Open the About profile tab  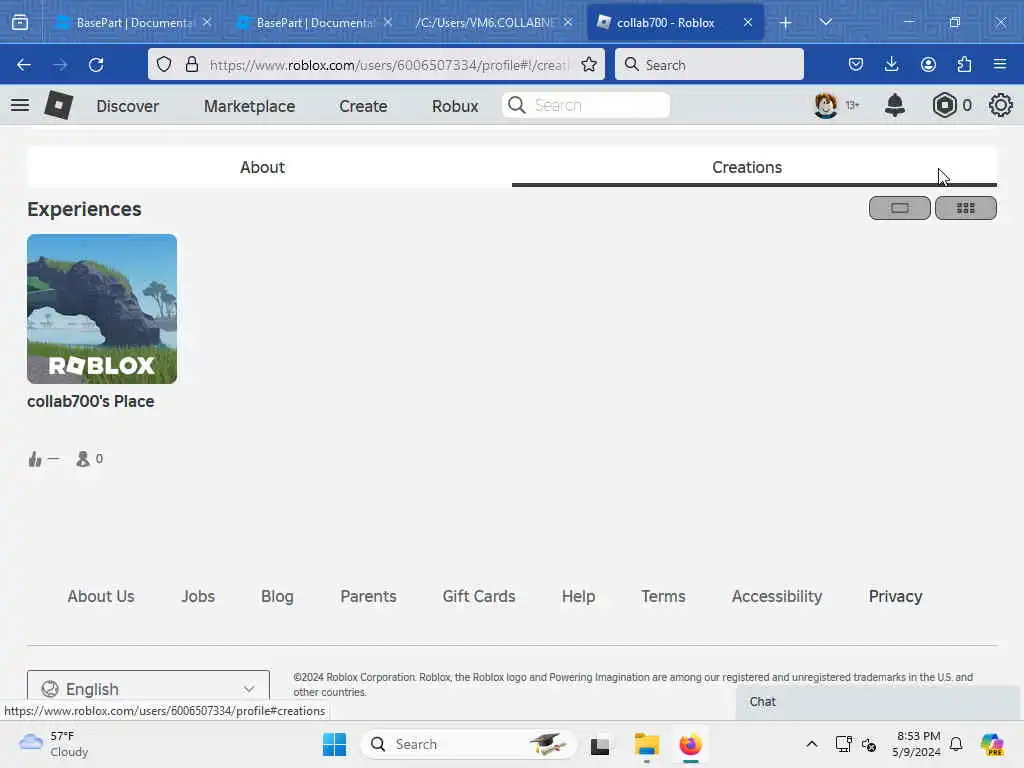click(263, 167)
